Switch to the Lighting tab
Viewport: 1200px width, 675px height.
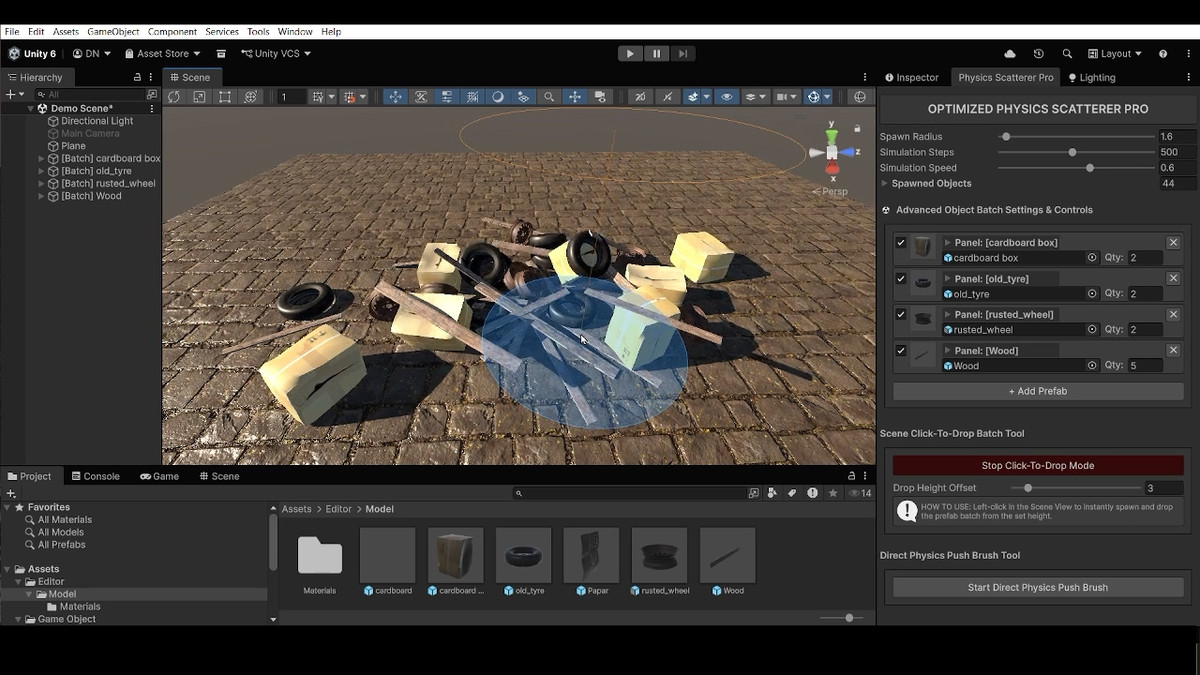click(1092, 77)
